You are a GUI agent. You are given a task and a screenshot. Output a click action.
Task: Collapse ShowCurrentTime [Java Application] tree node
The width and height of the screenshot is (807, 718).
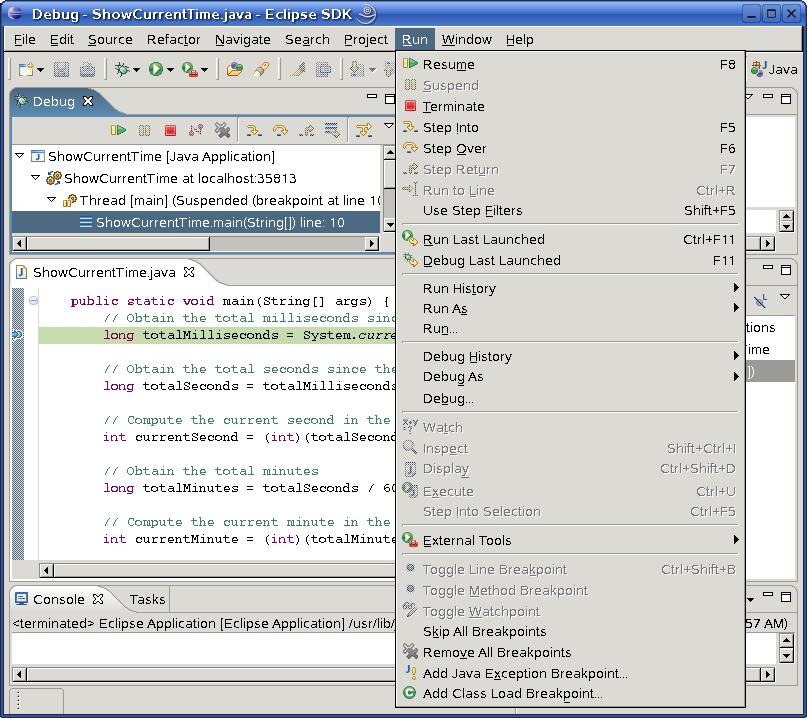(20, 155)
